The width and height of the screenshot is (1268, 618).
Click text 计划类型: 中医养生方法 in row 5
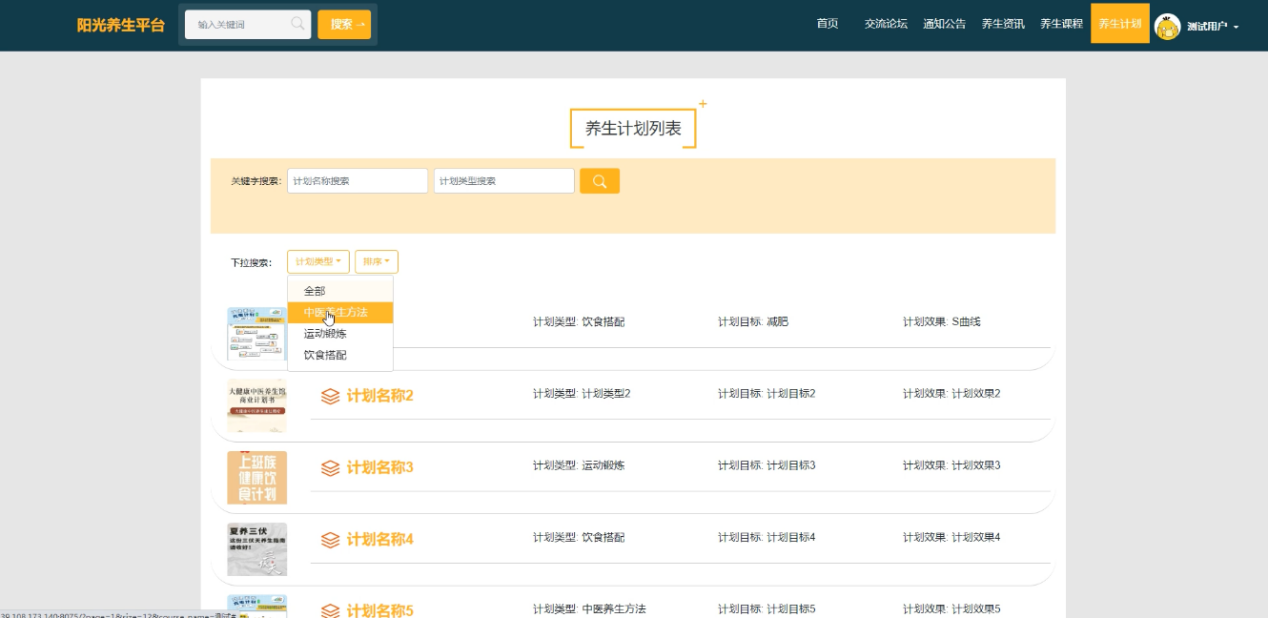590,609
